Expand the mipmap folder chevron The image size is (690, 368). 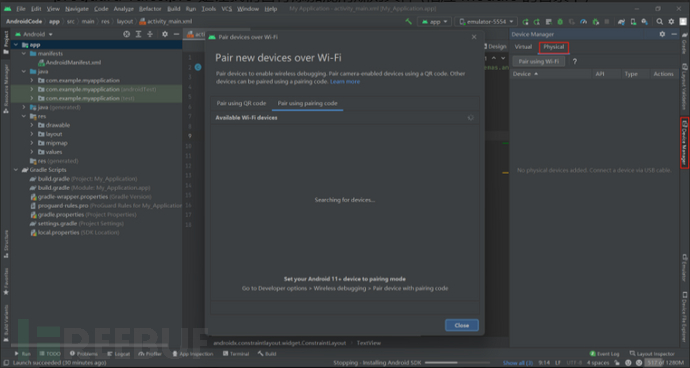(32, 143)
